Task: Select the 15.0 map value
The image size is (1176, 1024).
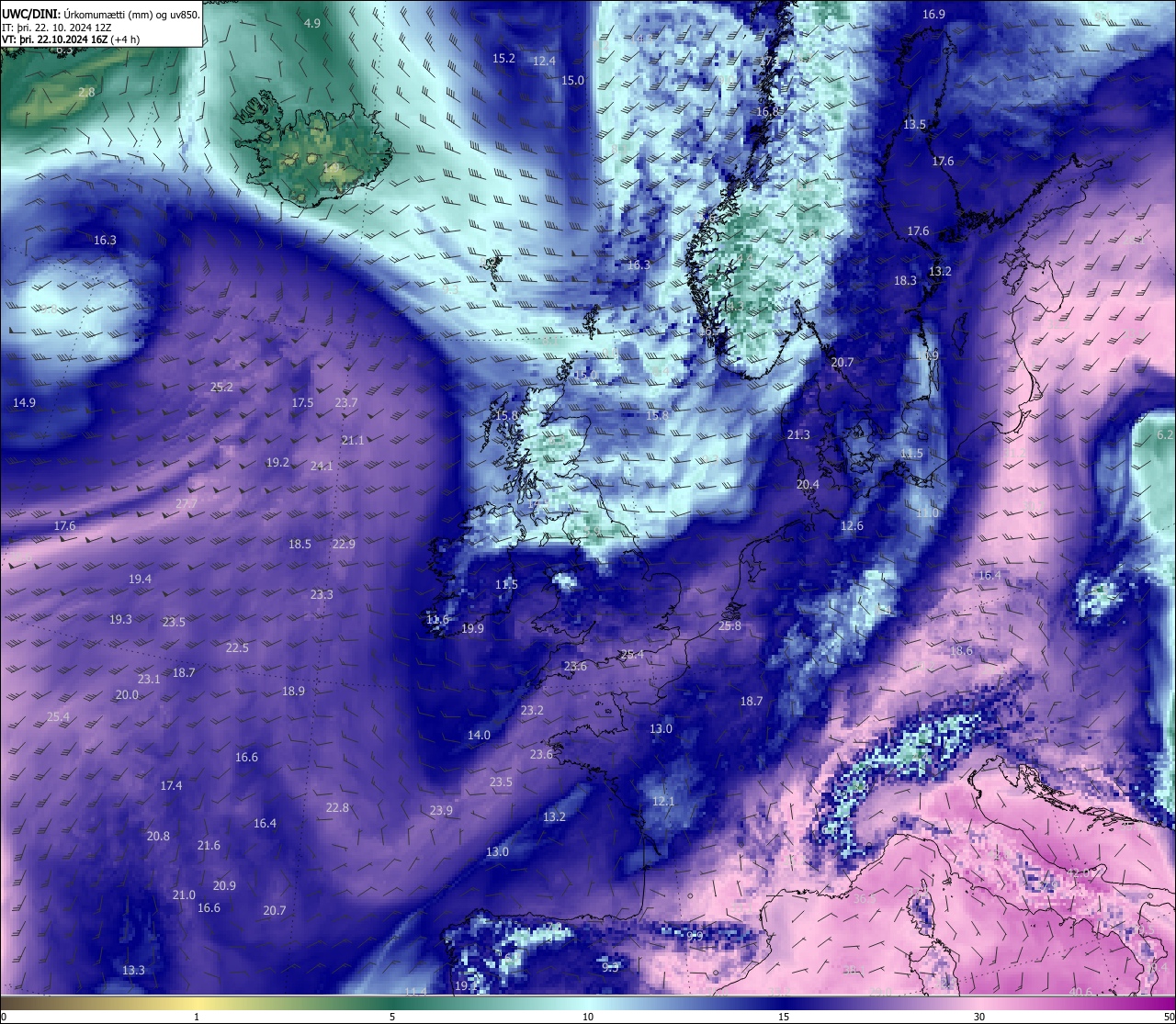Action: pos(572,80)
